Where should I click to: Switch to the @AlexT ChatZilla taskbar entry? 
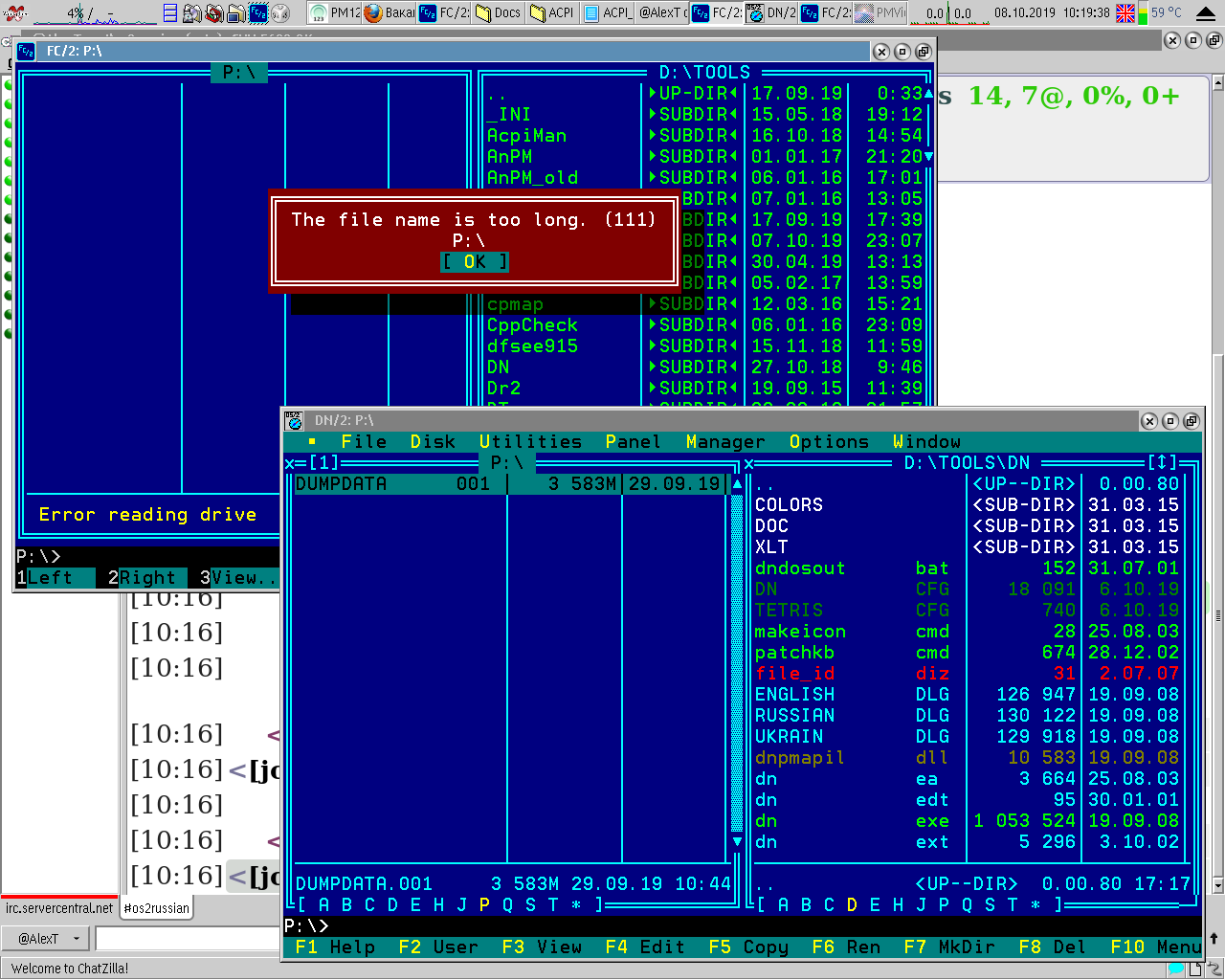(x=661, y=12)
